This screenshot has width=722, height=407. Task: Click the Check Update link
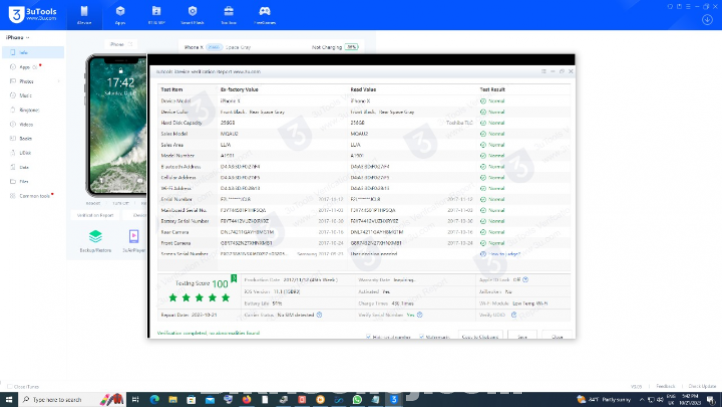pyautogui.click(x=702, y=386)
